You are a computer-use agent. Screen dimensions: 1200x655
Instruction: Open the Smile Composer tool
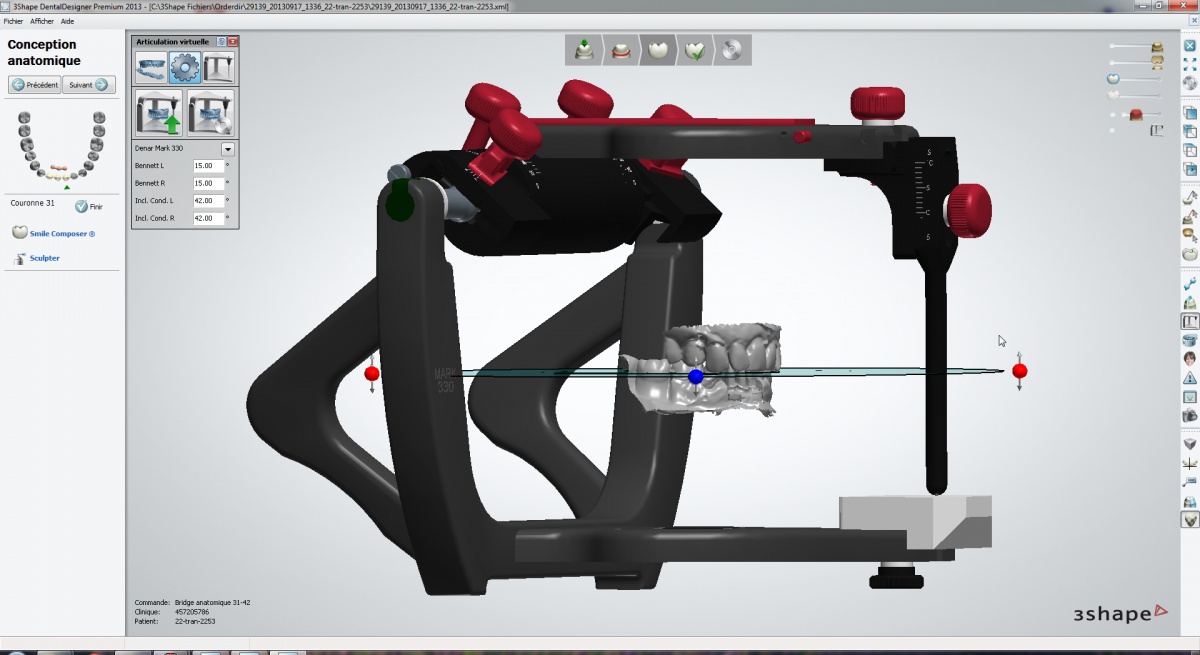(x=54, y=233)
